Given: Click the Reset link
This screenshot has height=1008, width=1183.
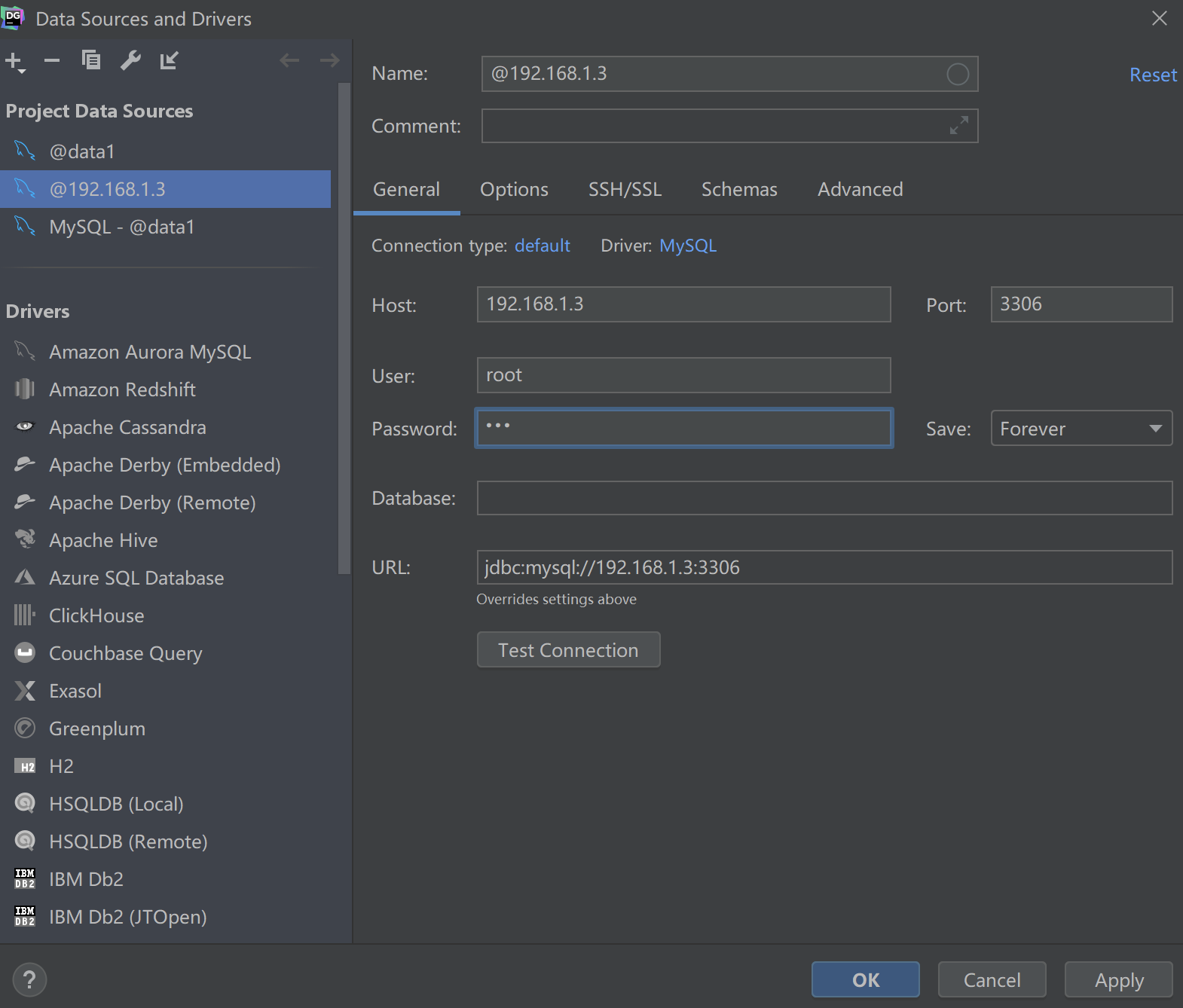Looking at the screenshot, I should tap(1153, 75).
